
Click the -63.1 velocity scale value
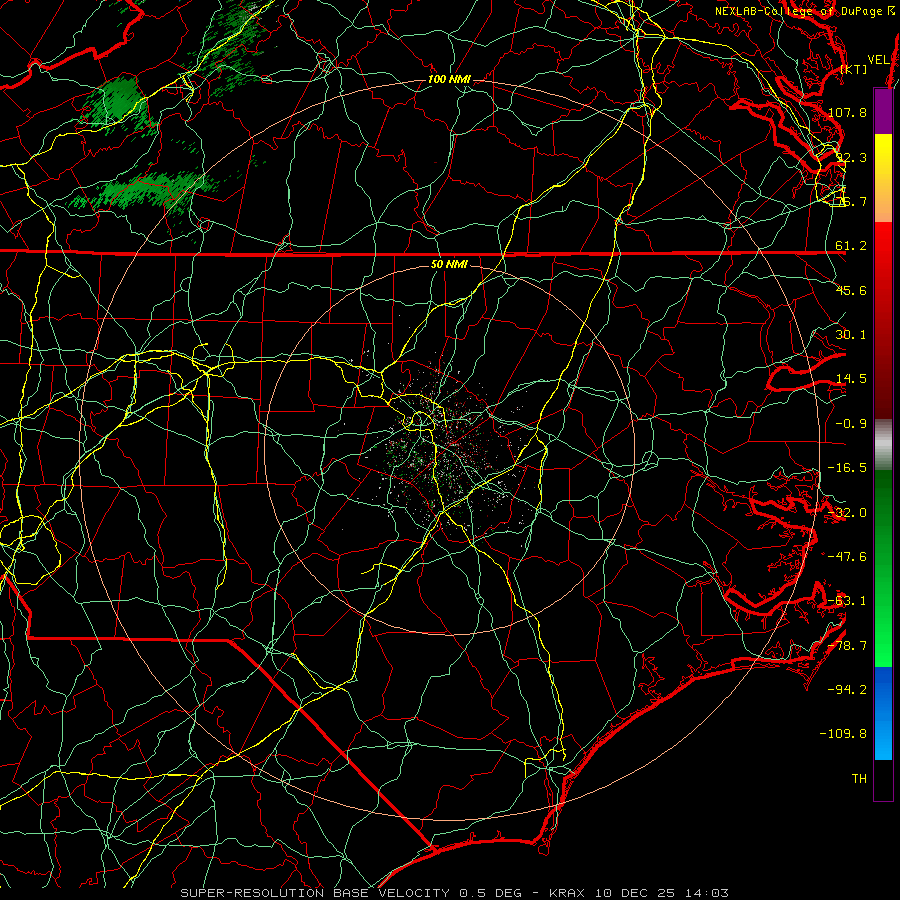[847, 601]
